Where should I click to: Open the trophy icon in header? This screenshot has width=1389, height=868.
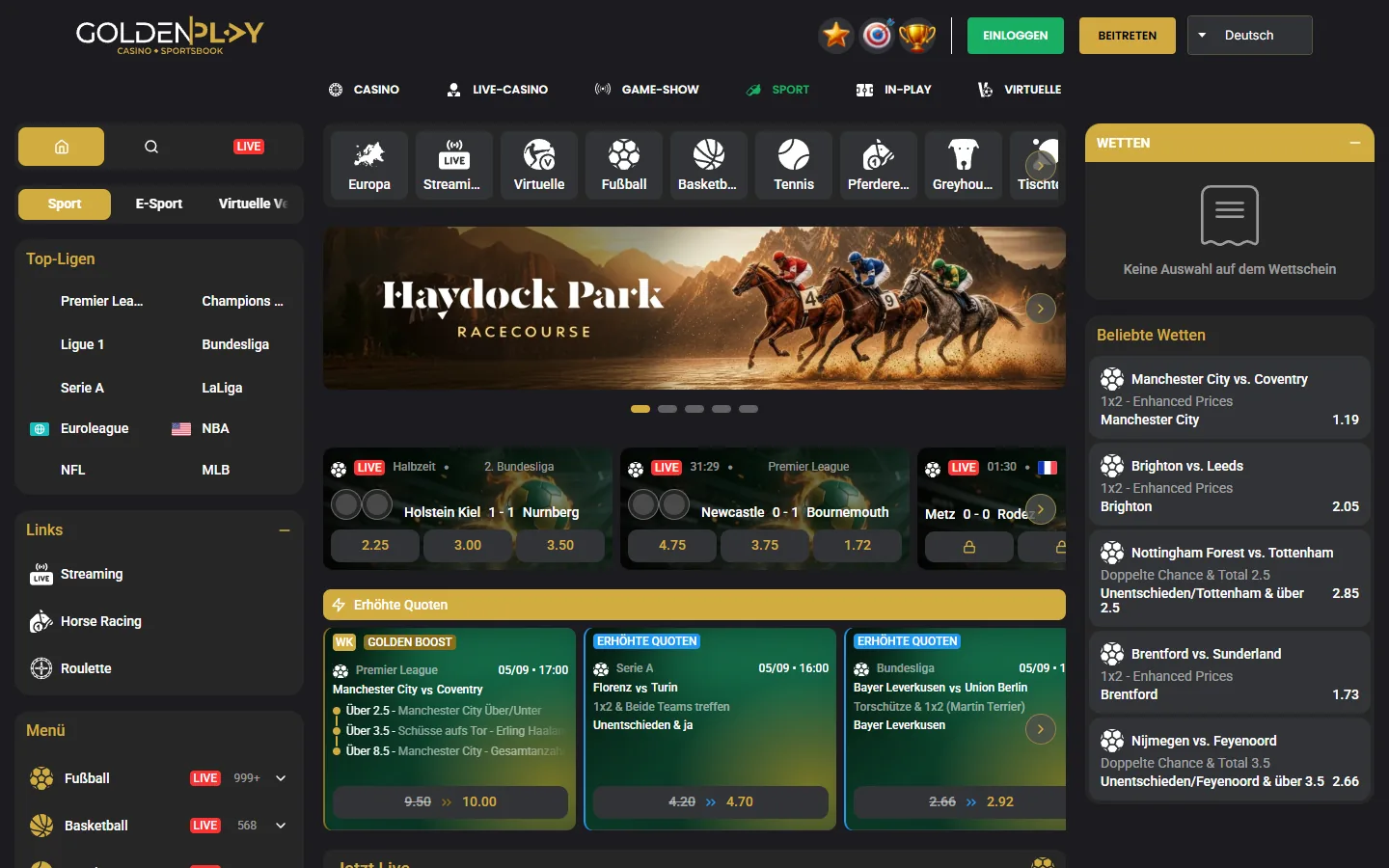coord(917,36)
